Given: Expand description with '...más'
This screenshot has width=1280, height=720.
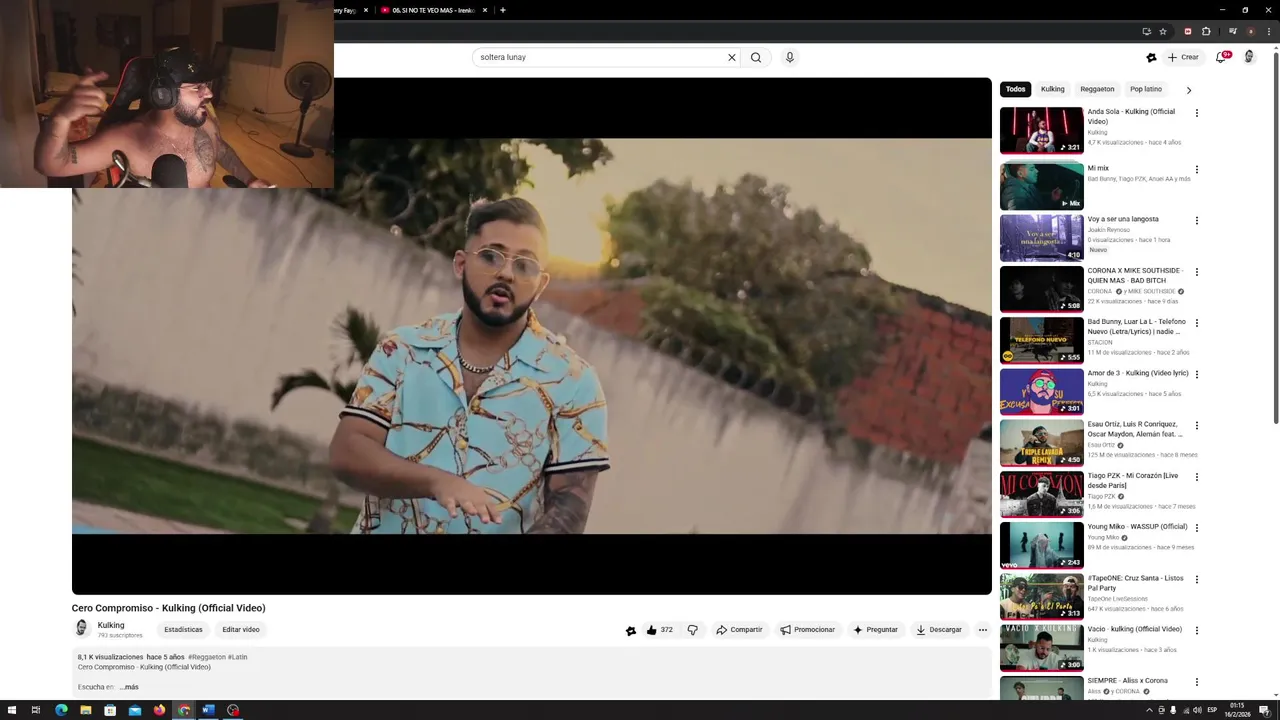Looking at the screenshot, I should pyautogui.click(x=129, y=687).
